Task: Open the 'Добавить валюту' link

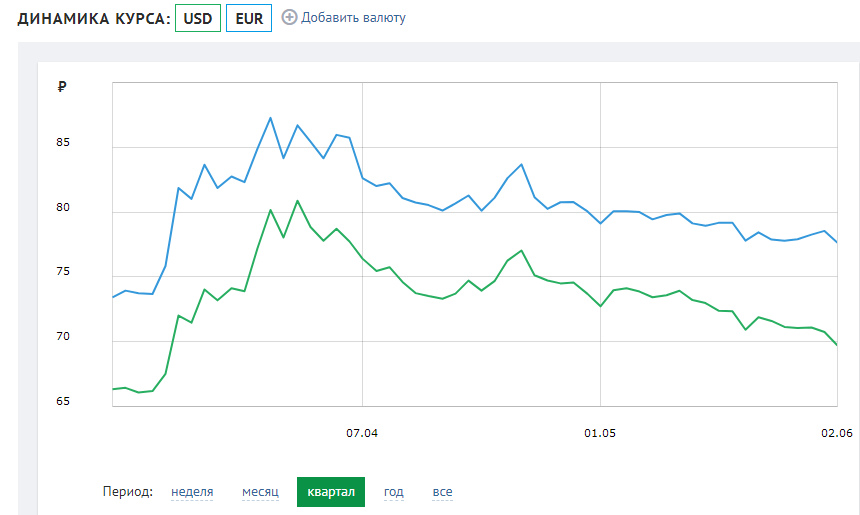Action: pyautogui.click(x=353, y=18)
